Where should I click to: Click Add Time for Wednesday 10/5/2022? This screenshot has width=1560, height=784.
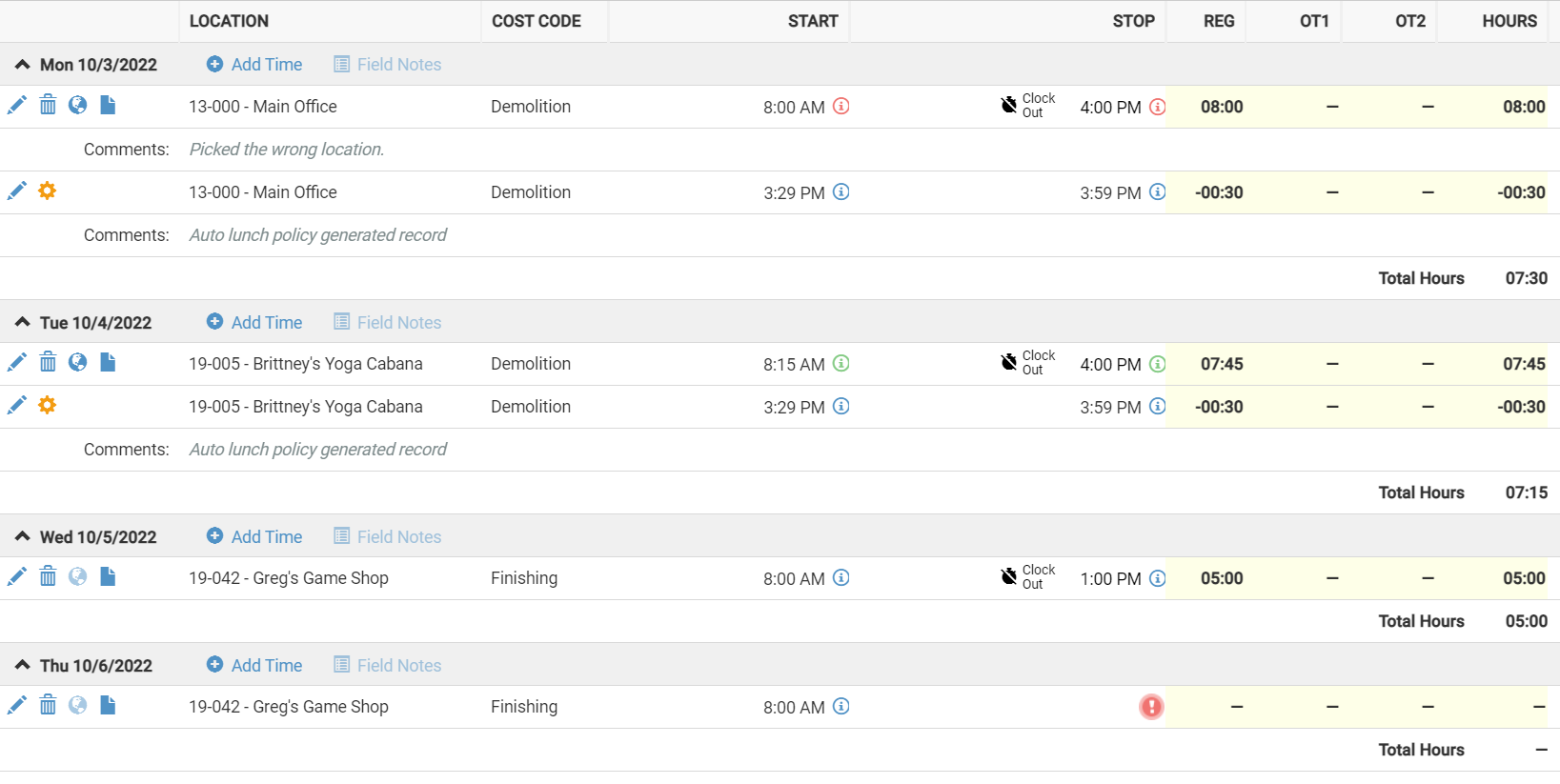click(254, 537)
